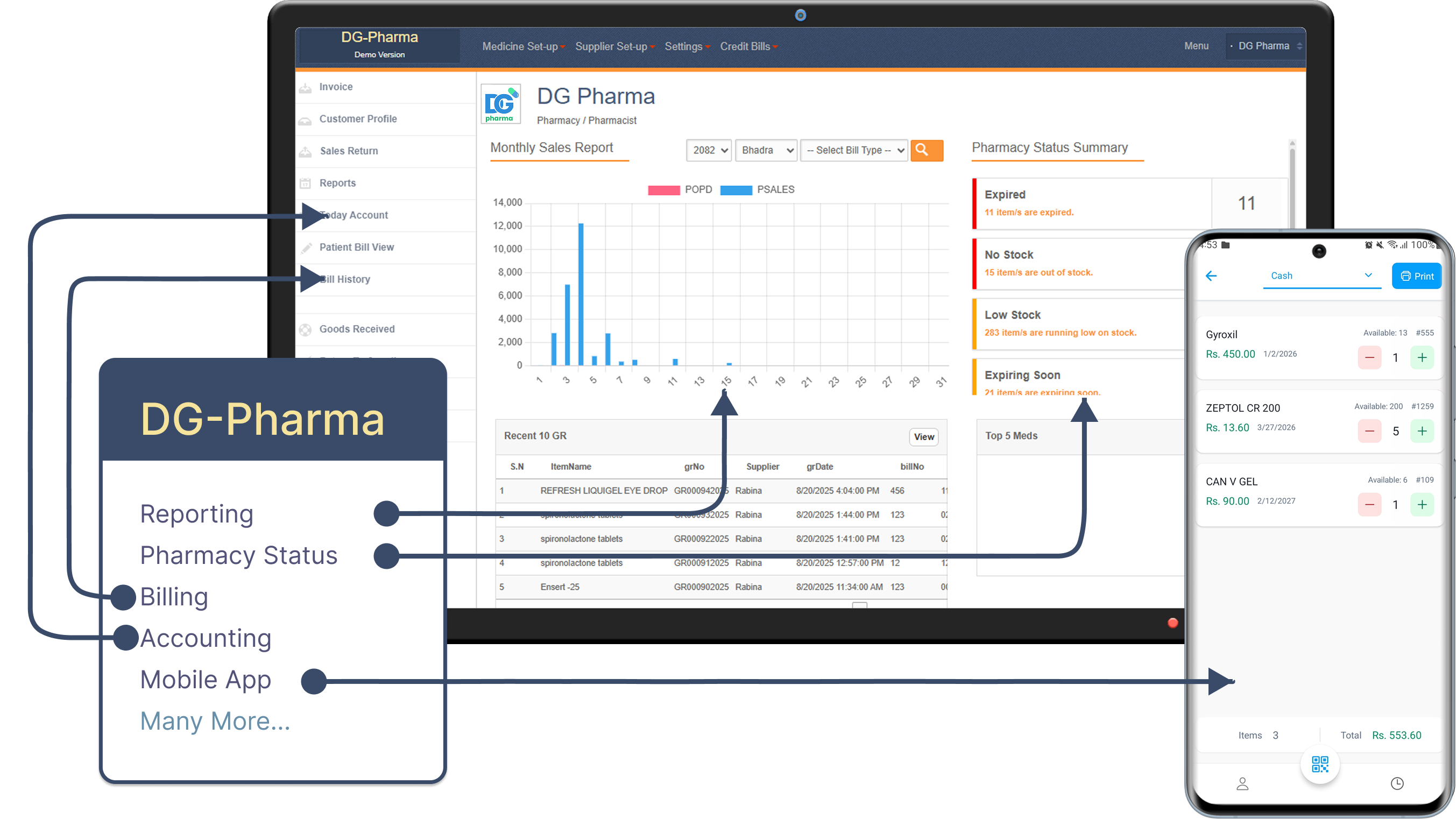Open Reports using the calendar icon
1456x819 pixels.
306,182
